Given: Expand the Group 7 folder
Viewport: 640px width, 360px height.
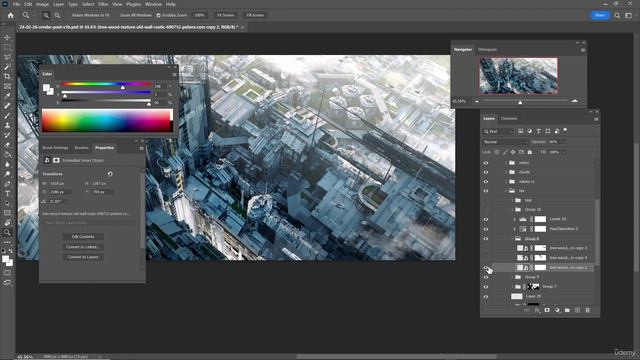Looking at the screenshot, I should [x=512, y=287].
